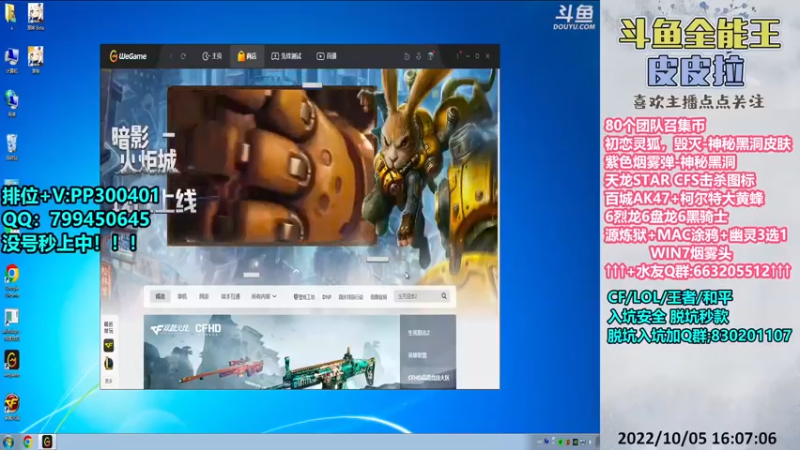Open the 直播 live stream tab

pos(327,56)
